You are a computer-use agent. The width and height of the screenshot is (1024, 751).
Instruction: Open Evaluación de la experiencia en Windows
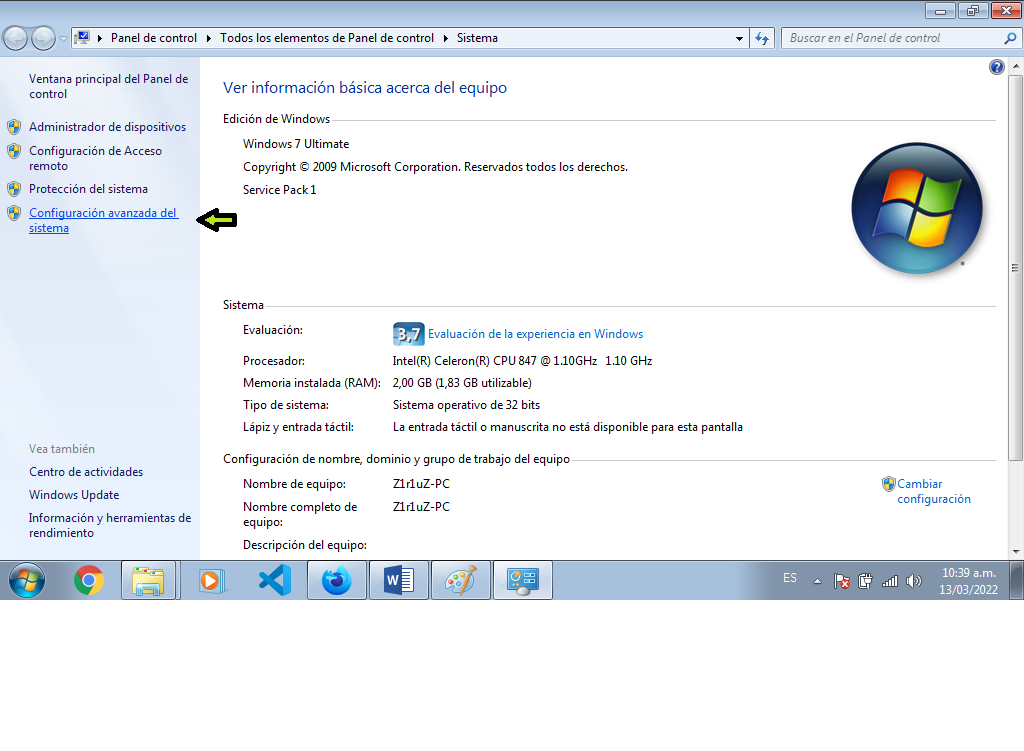point(536,334)
